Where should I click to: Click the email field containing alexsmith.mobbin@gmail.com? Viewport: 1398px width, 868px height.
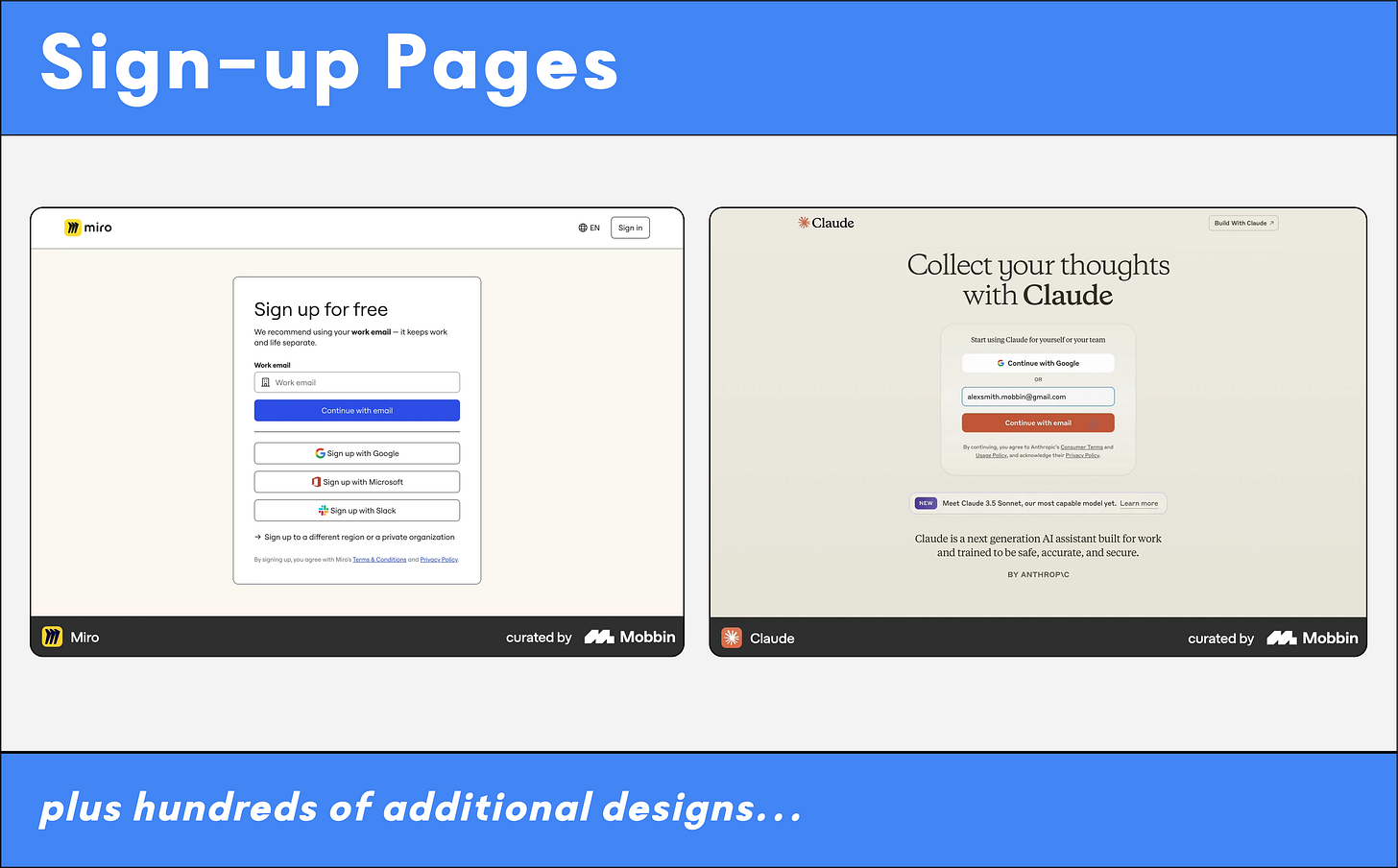click(1038, 397)
